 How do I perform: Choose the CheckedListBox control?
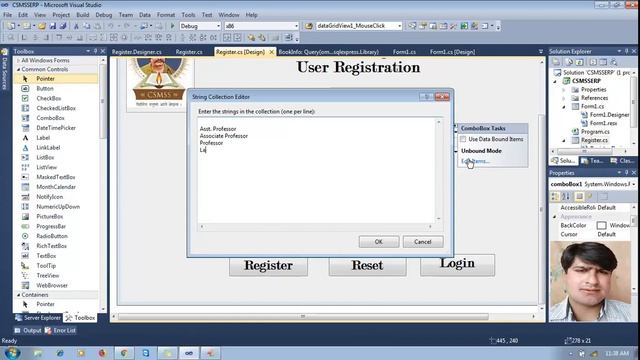point(56,108)
